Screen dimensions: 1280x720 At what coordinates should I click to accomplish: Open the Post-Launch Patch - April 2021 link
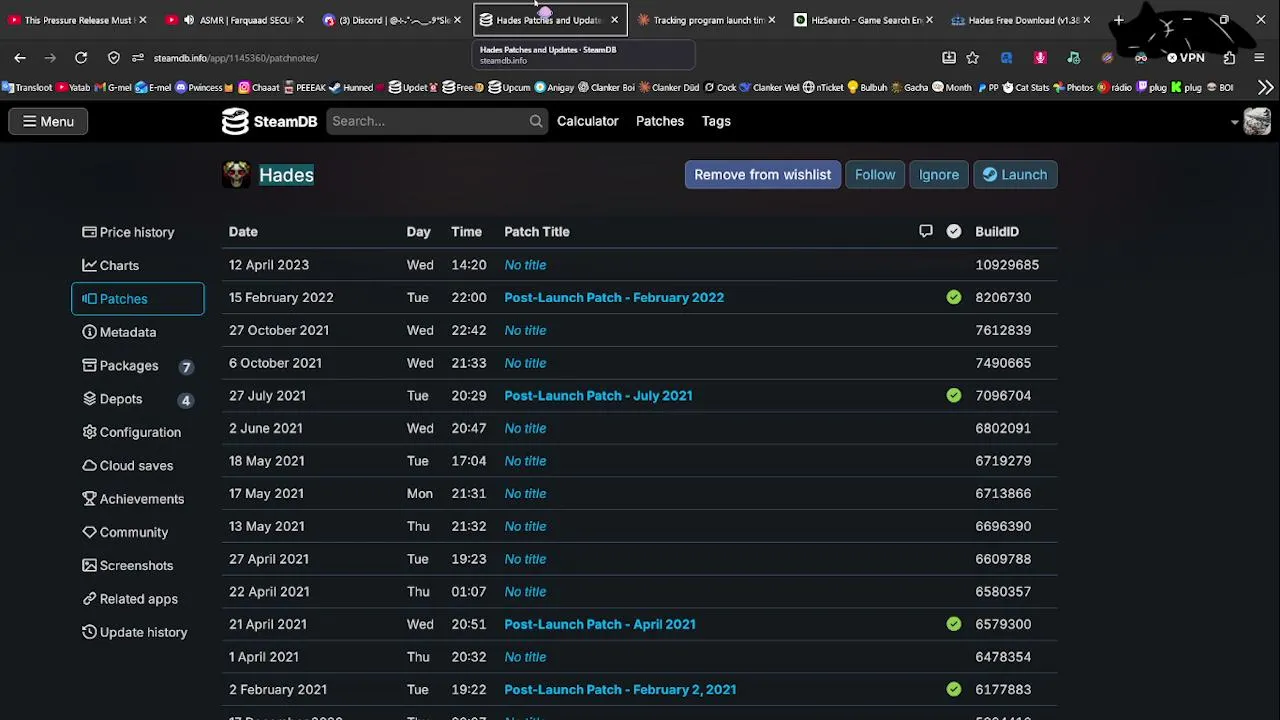click(600, 624)
